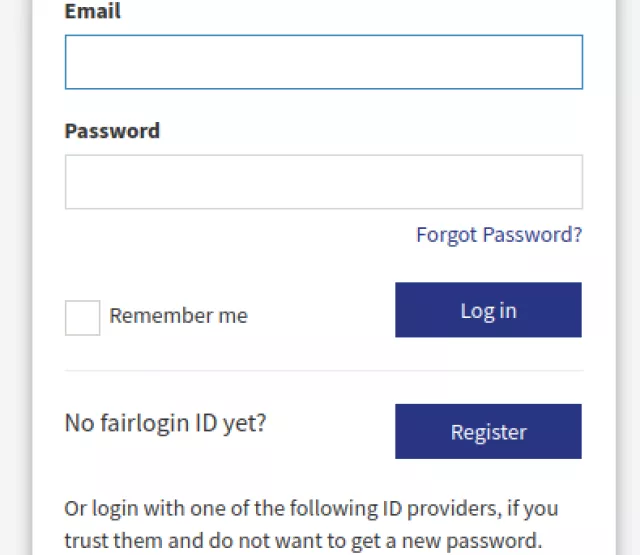Click the bold Email field label

tap(92, 12)
